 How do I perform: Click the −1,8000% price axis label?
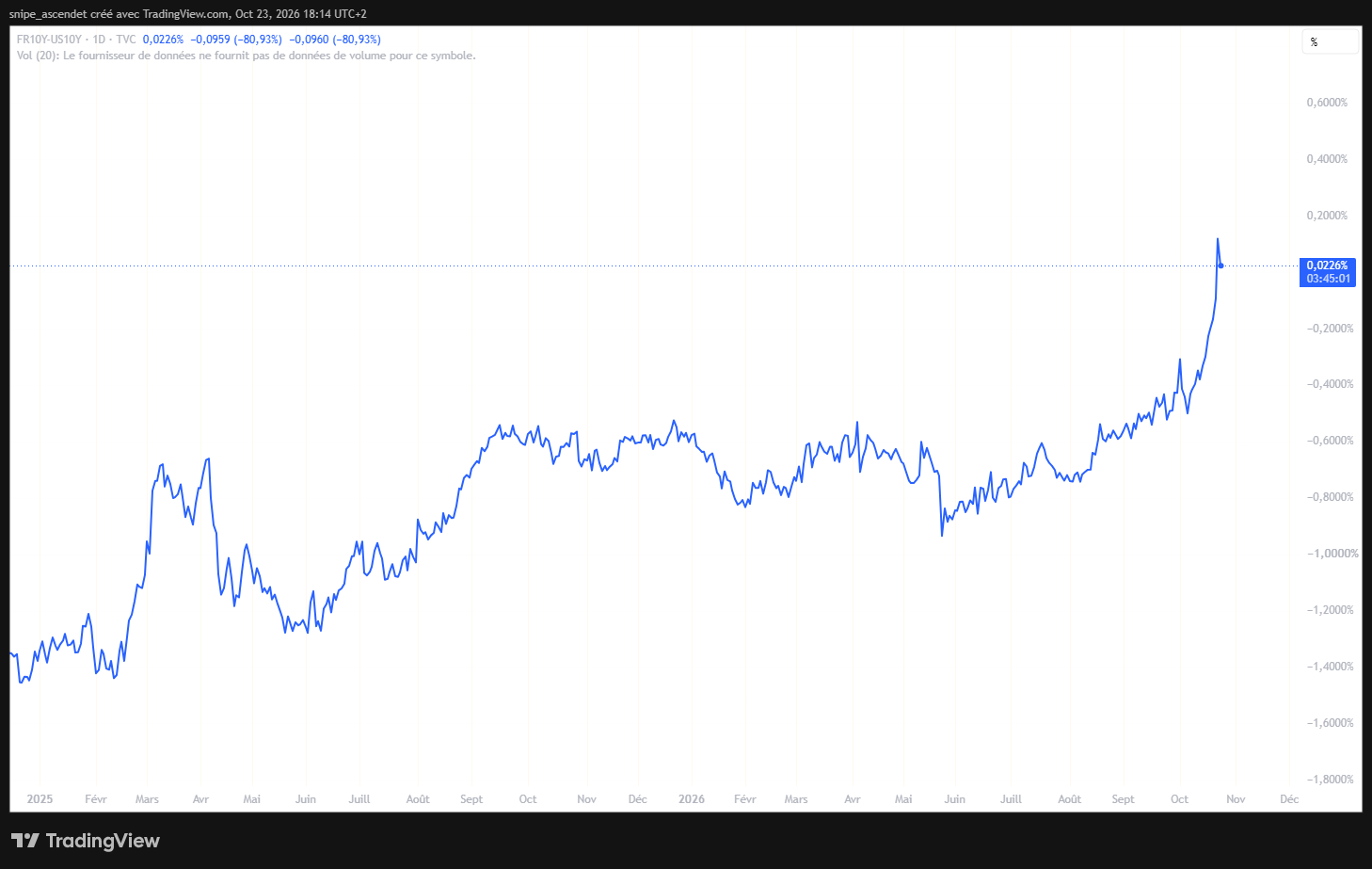point(1330,780)
